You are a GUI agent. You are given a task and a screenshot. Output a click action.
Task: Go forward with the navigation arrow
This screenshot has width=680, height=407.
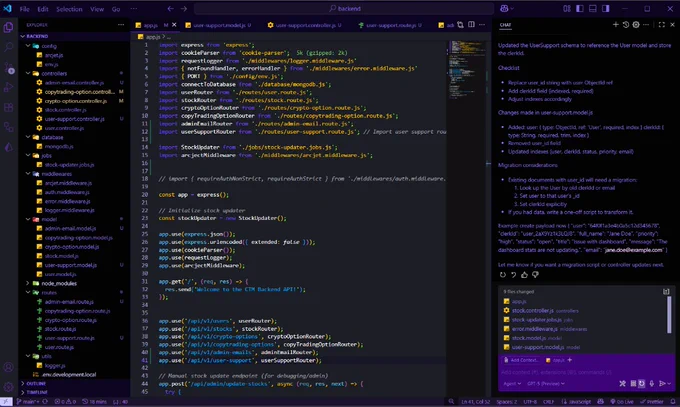tap(184, 8)
